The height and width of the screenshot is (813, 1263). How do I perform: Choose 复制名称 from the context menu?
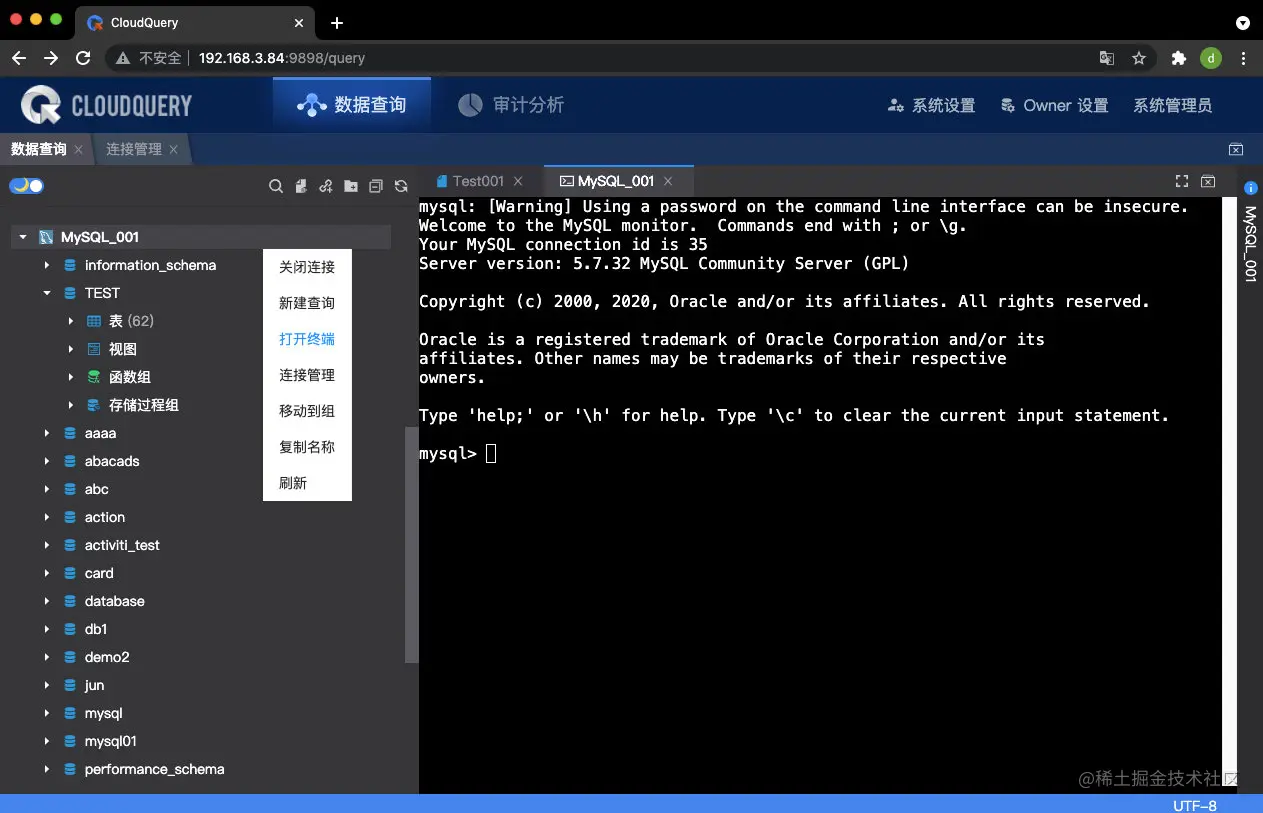pyautogui.click(x=307, y=447)
